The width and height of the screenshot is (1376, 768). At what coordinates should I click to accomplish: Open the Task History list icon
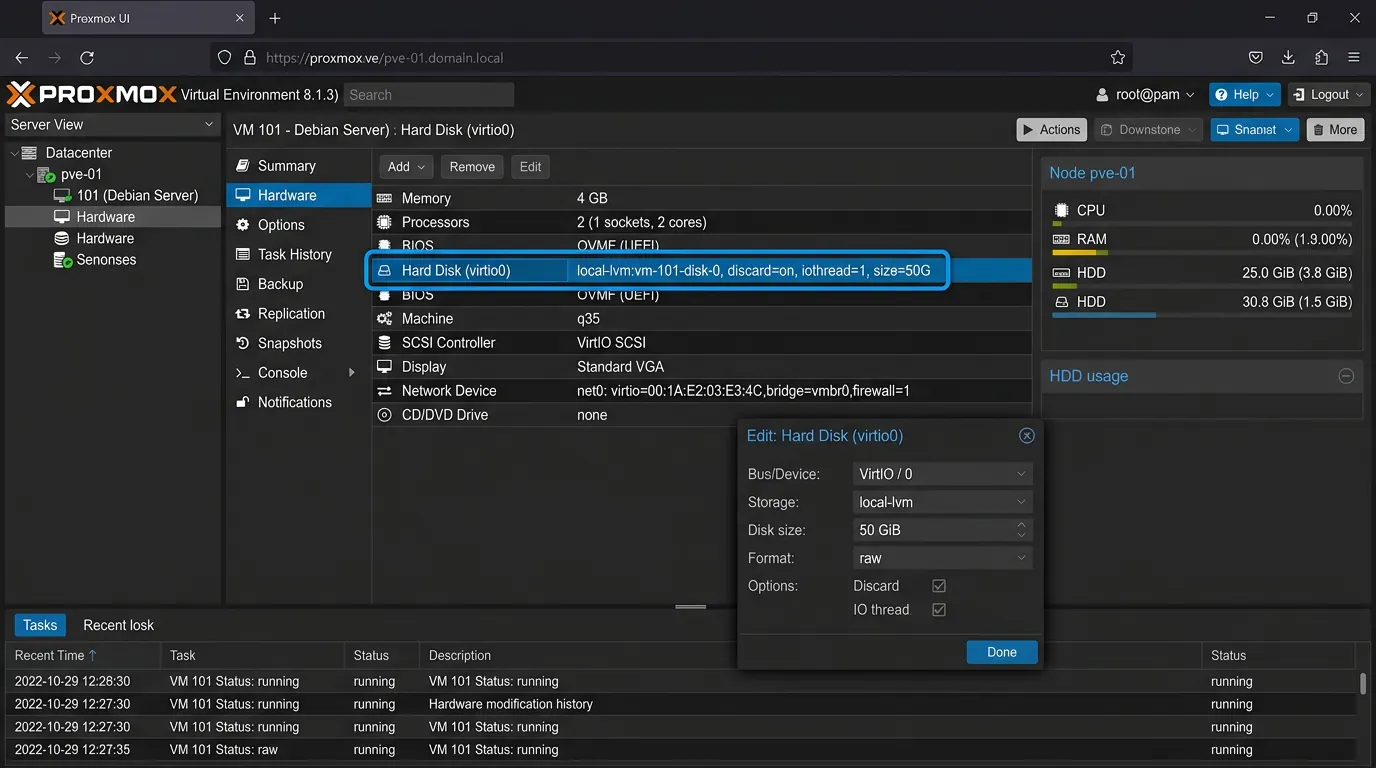[x=242, y=254]
